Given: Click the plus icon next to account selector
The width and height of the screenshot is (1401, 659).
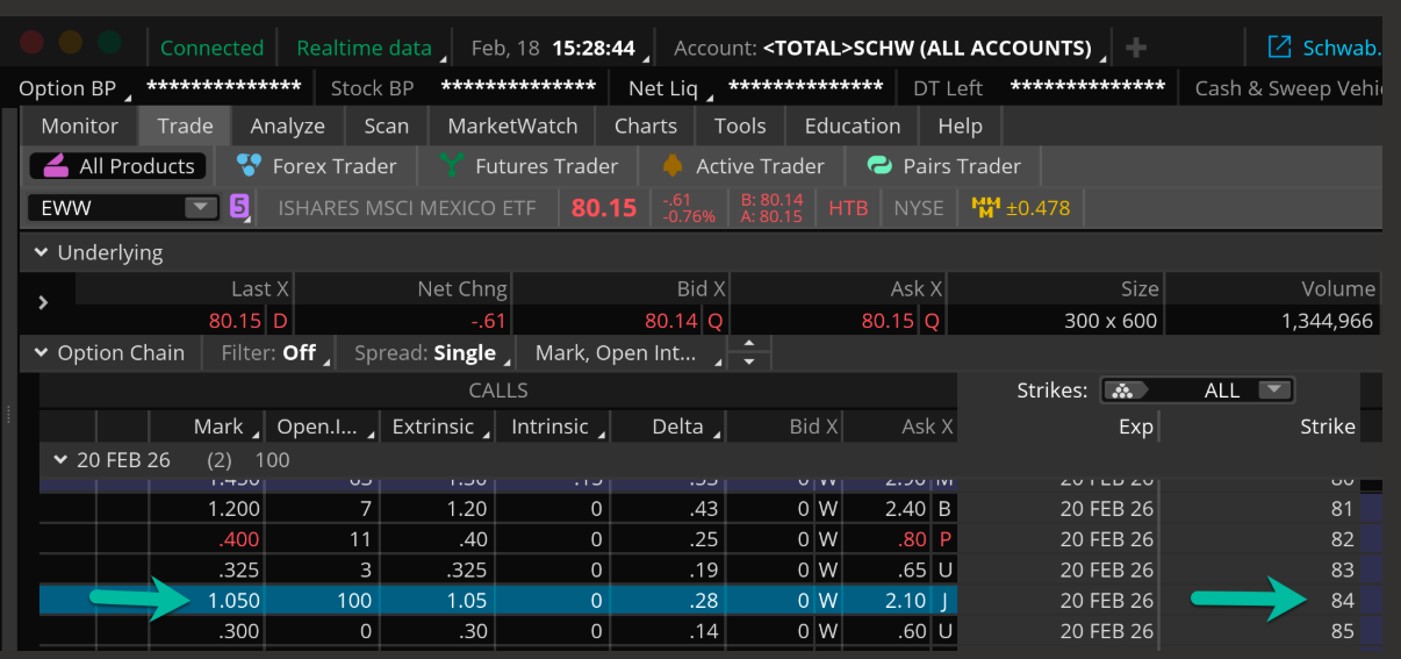Looking at the screenshot, I should [x=1135, y=48].
